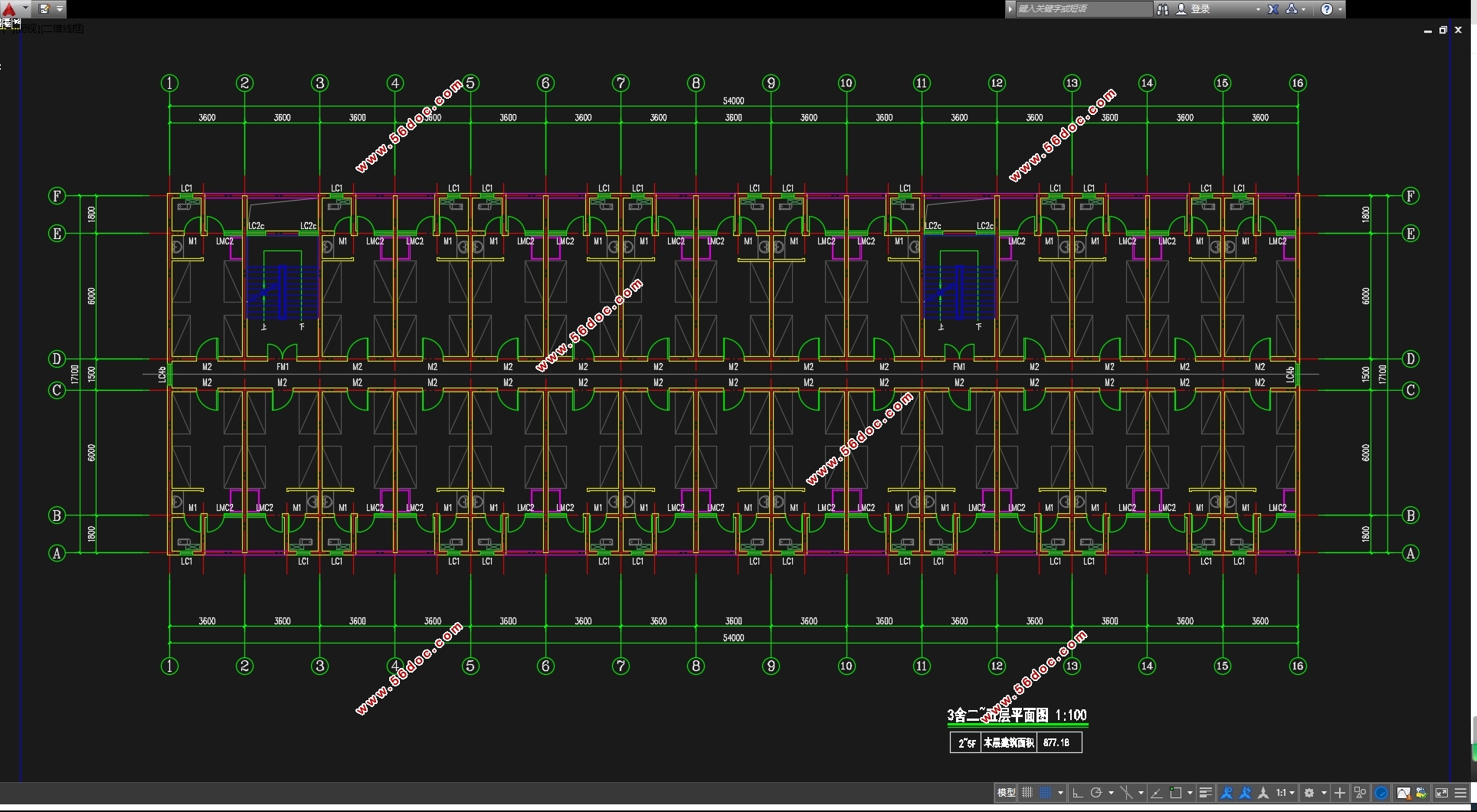Click left axis bubble letter F
This screenshot has height=812, width=1477.
pyautogui.click(x=57, y=196)
